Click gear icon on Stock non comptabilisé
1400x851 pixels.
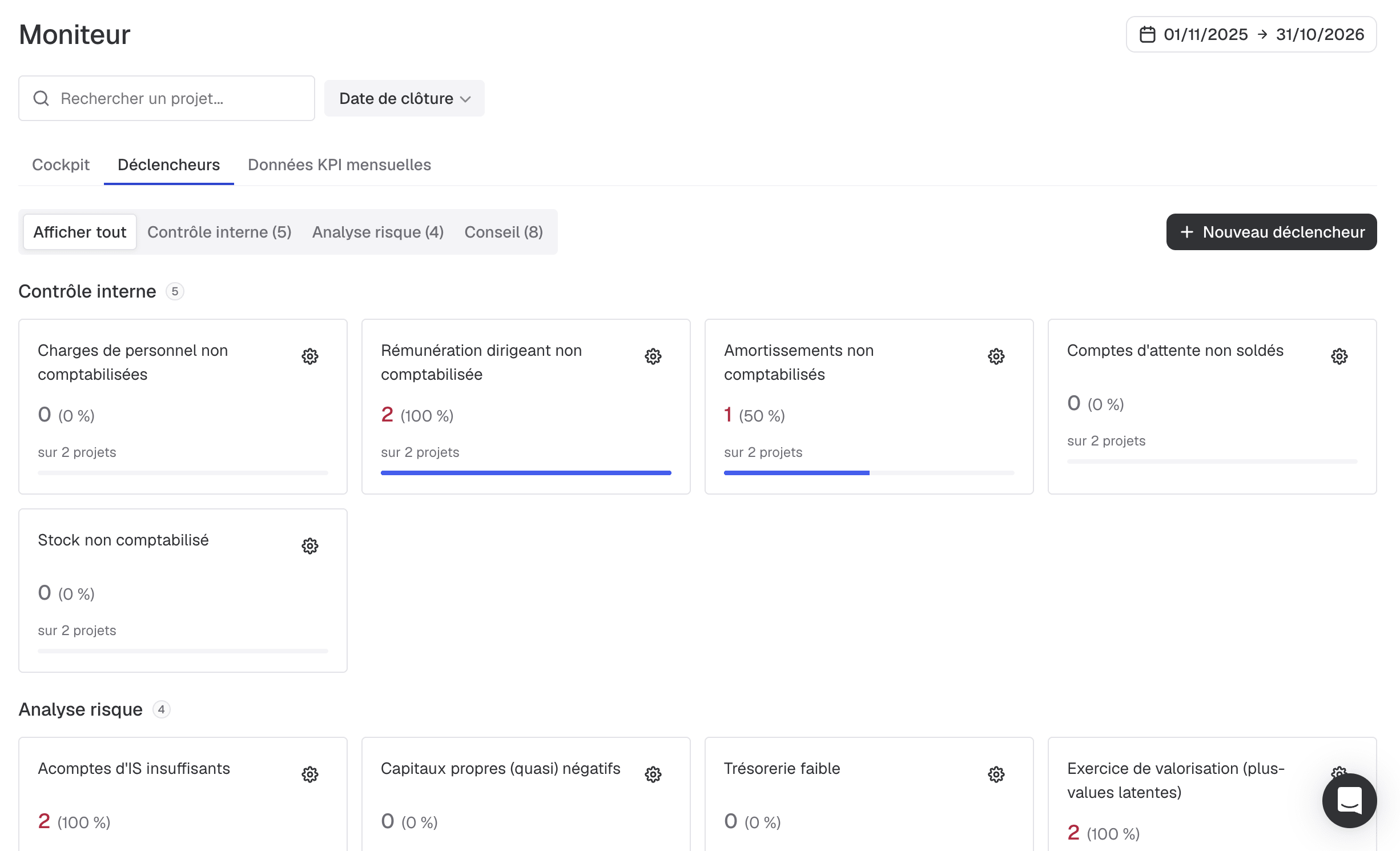tap(310, 546)
